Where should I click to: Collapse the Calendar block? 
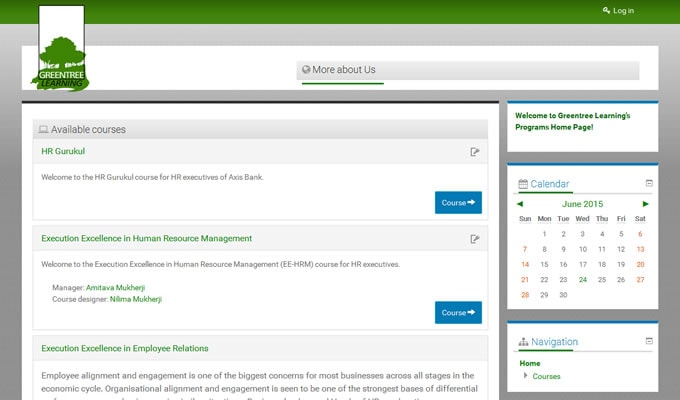[649, 183]
